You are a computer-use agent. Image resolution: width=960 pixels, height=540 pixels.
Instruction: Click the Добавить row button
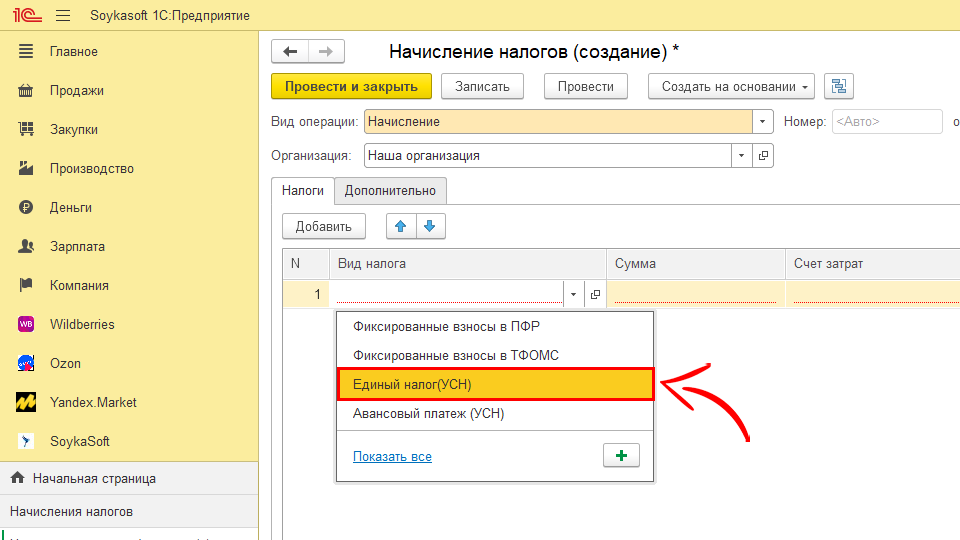(324, 227)
